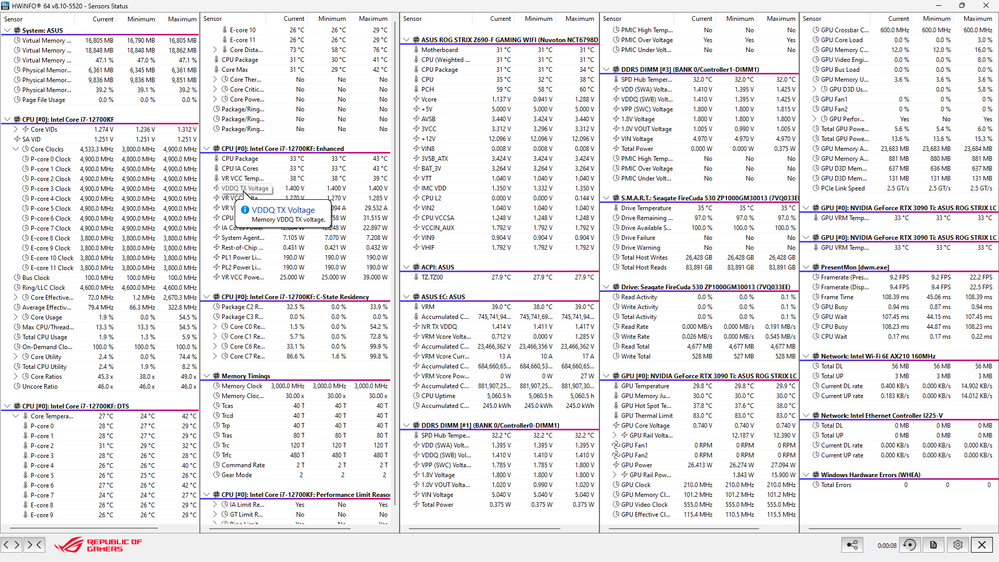Viewport: 999px width, 562px height.
Task: Collapse the ASUS ROG STRIX Z690-F group
Action: click(406, 40)
